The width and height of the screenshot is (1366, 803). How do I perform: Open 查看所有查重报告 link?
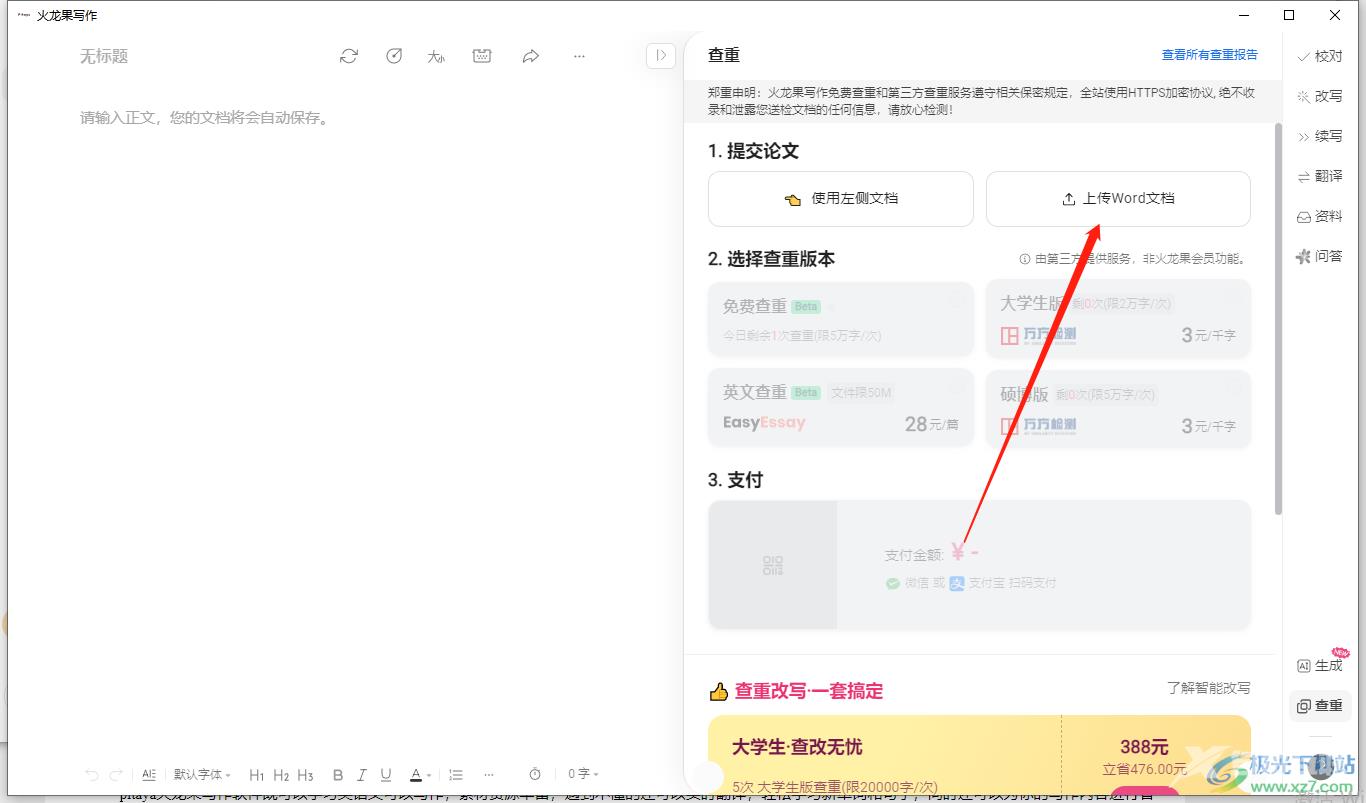[1209, 55]
